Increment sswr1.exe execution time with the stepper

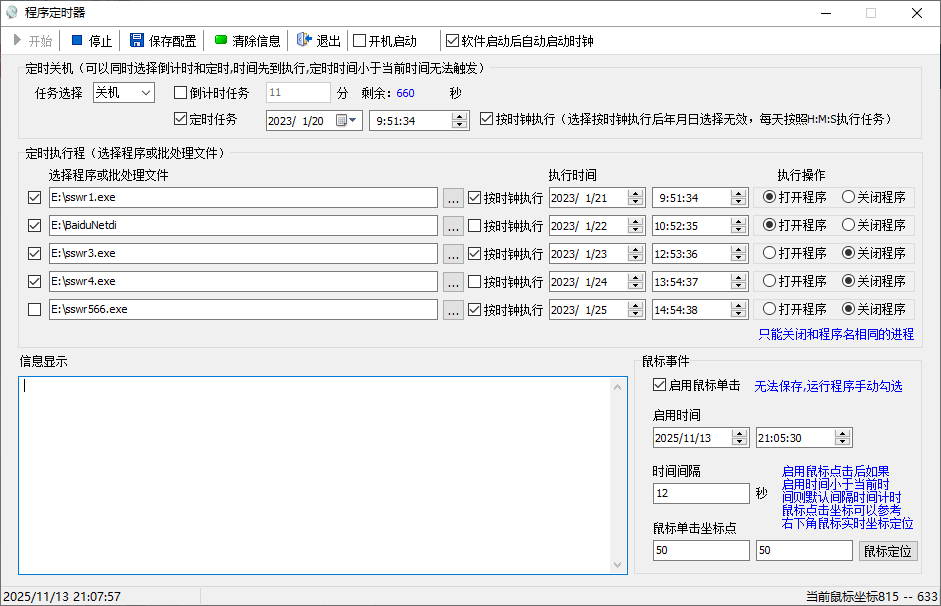pos(736,192)
